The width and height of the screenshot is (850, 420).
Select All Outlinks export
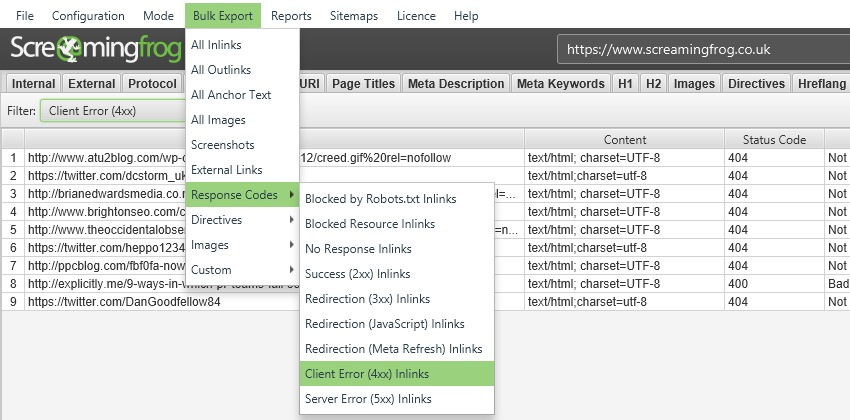242,70
